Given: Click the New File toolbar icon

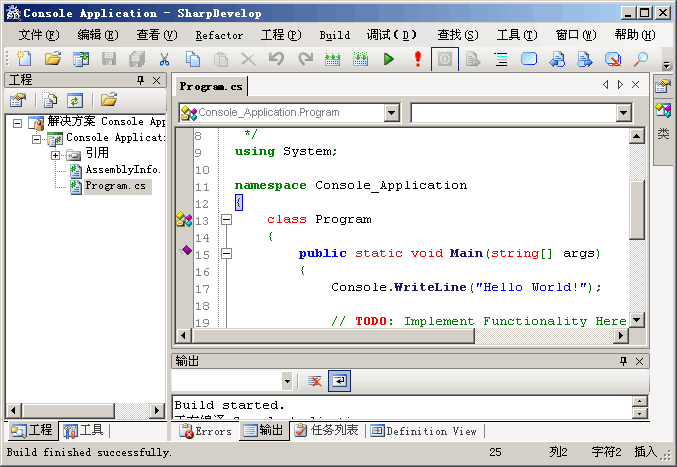Looking at the screenshot, I should pos(24,59).
